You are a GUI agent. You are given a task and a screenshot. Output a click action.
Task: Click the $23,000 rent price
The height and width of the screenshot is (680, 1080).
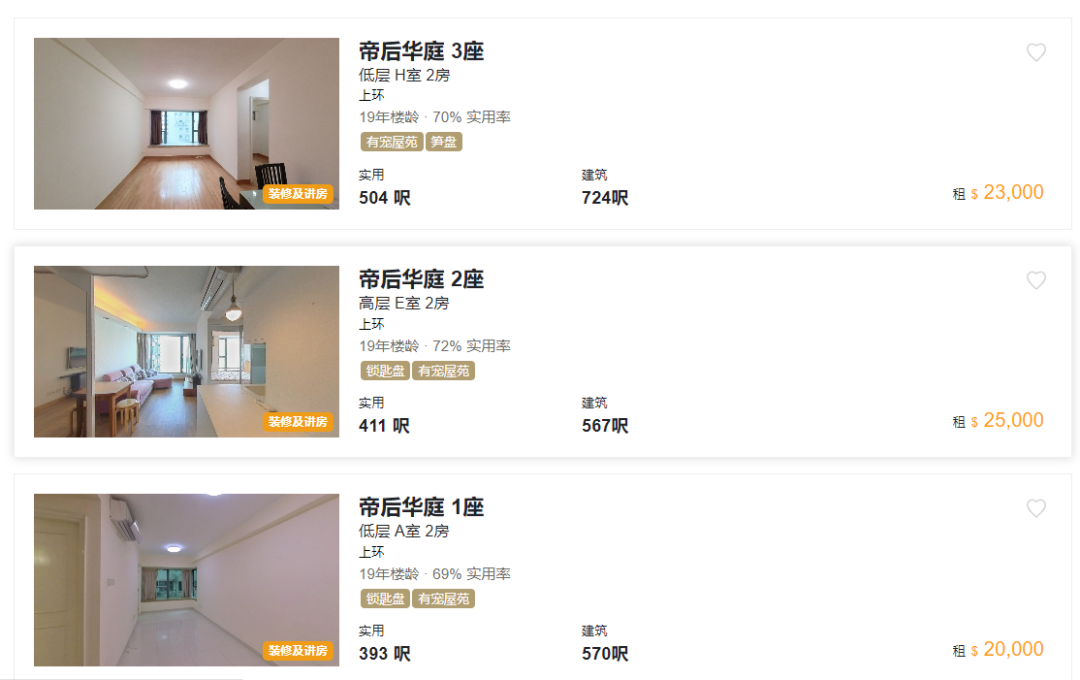tap(1007, 192)
